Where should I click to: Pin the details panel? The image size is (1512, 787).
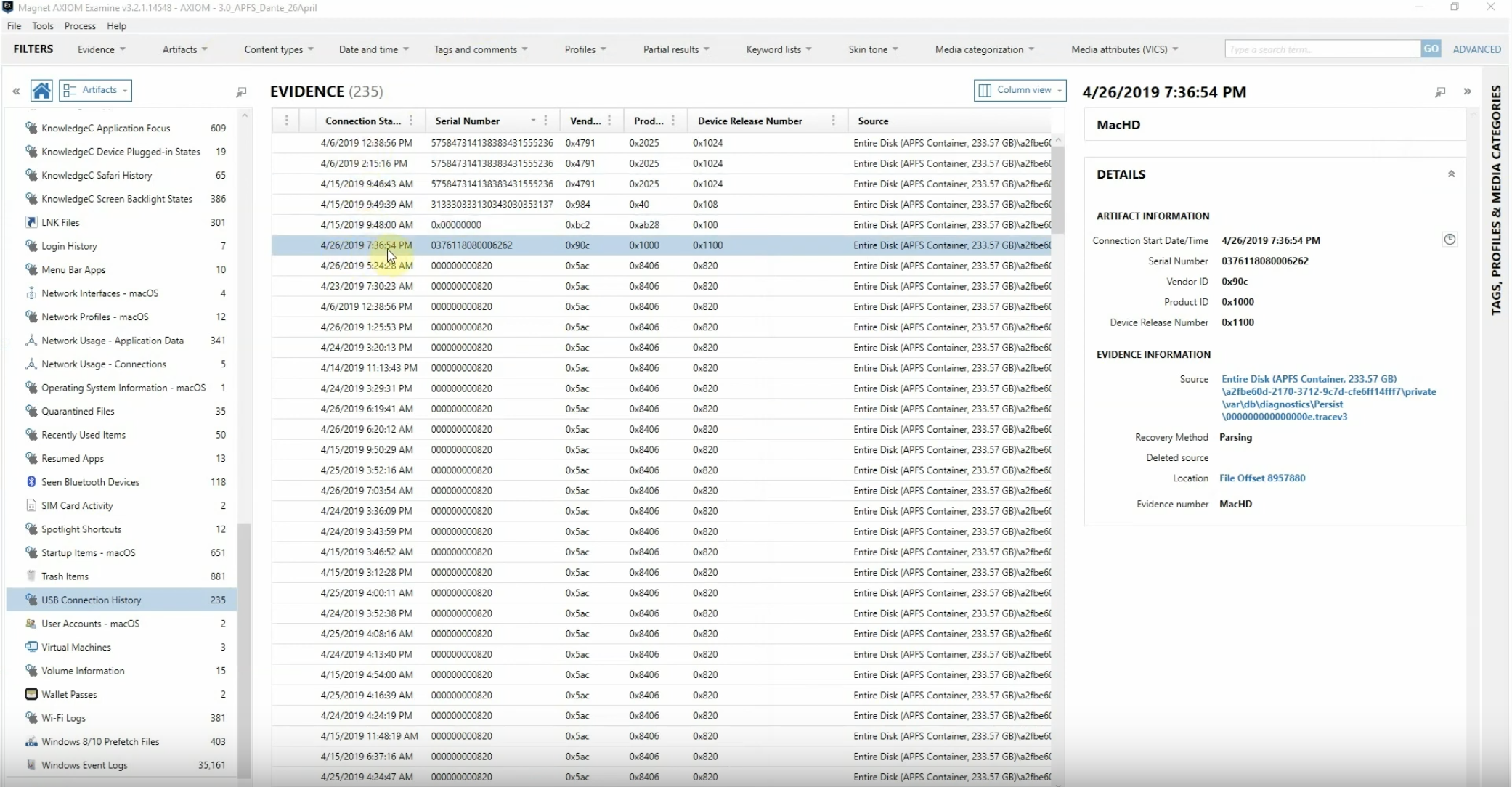(x=1440, y=92)
